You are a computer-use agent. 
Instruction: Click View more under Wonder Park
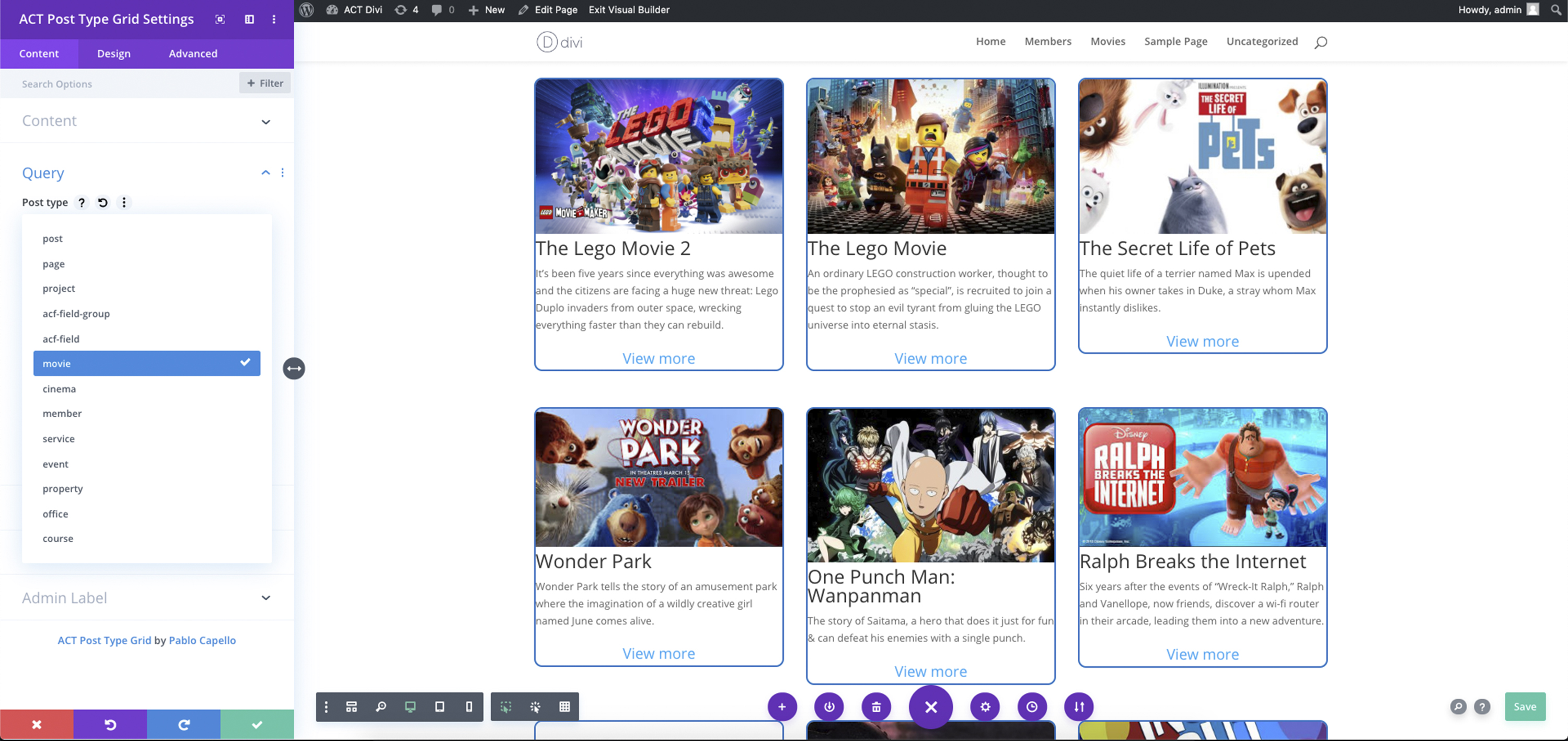(659, 653)
